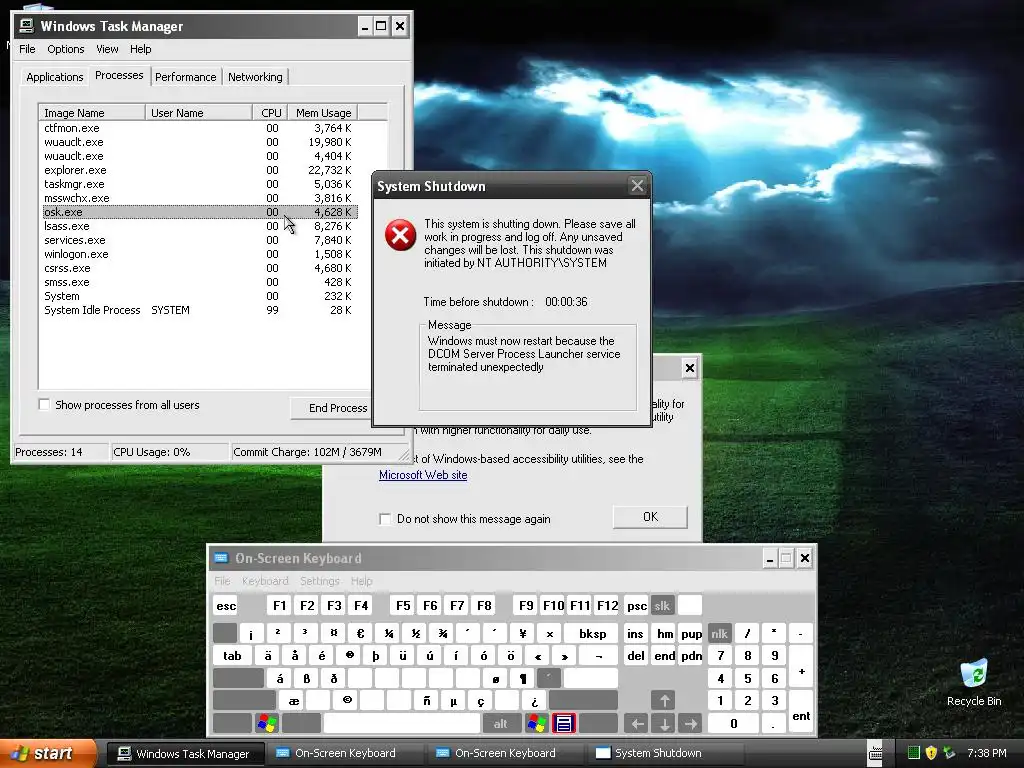
Task: Select System Idle Process row
Action: [x=199, y=310]
